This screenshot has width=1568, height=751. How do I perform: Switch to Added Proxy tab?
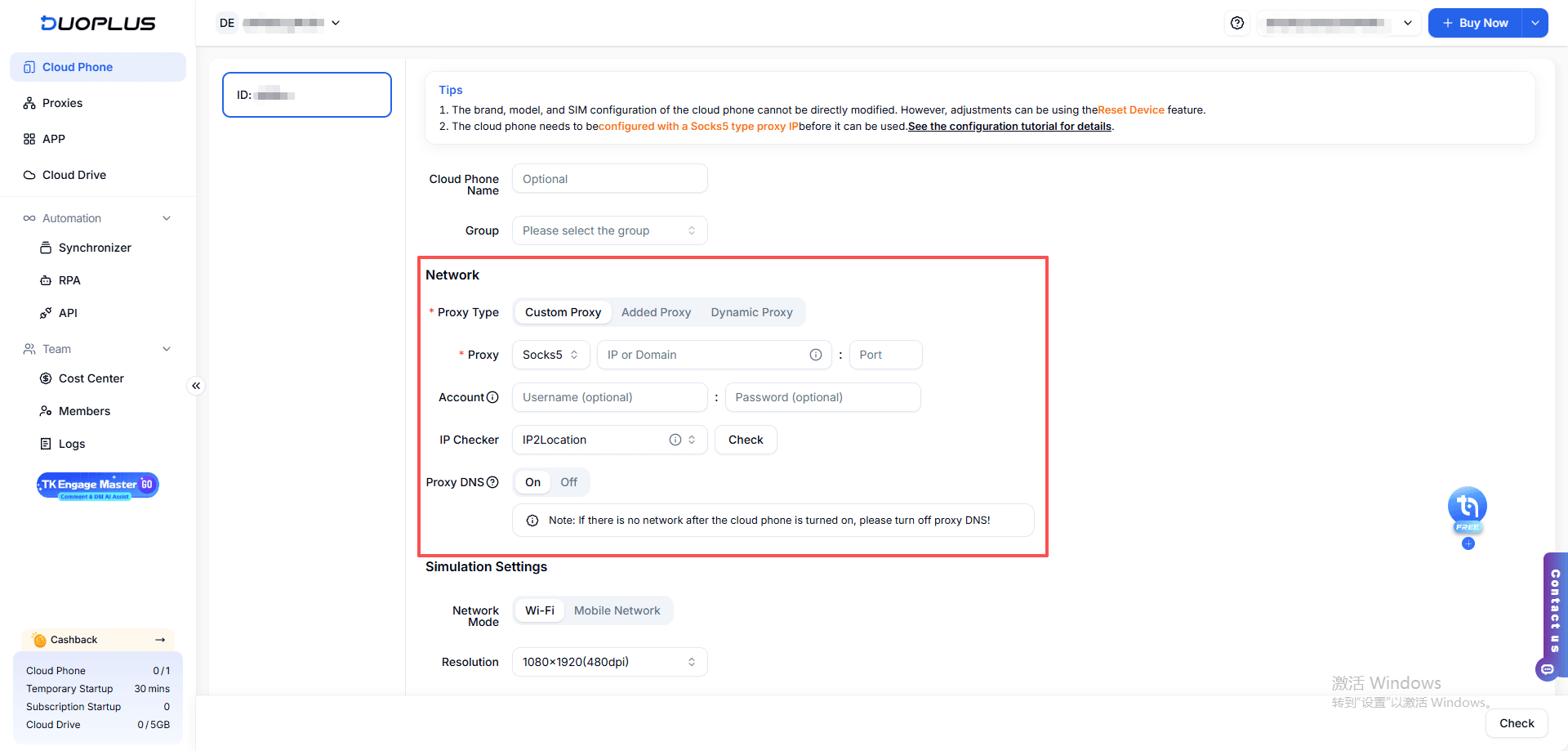(656, 312)
